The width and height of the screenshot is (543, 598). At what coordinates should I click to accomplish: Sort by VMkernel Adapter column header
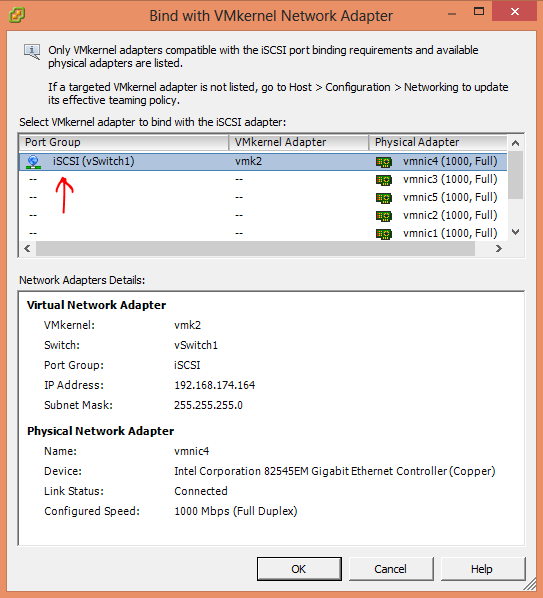[x=299, y=142]
